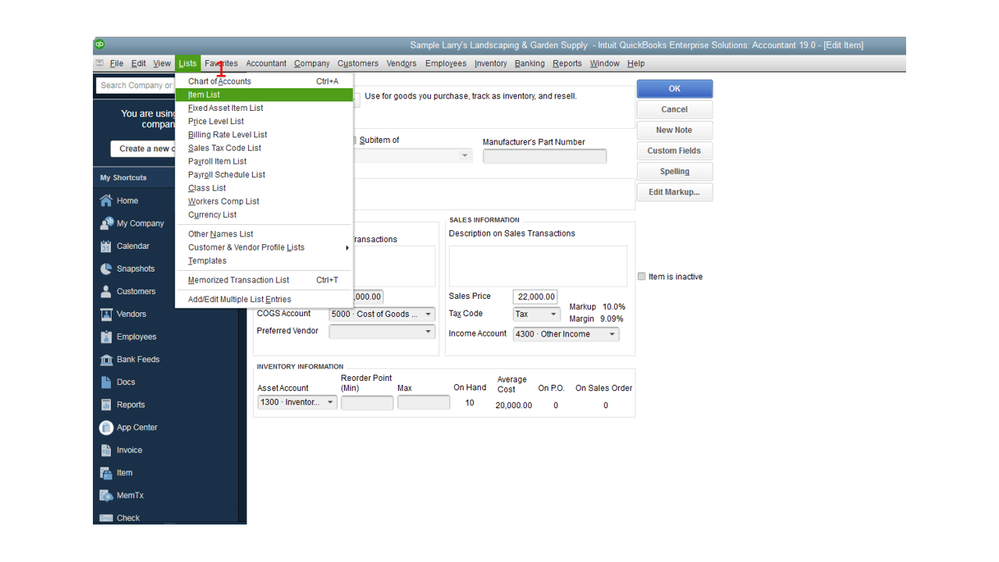The height and width of the screenshot is (562, 999).
Task: Click the Calendar shortcut icon
Action: (106, 246)
